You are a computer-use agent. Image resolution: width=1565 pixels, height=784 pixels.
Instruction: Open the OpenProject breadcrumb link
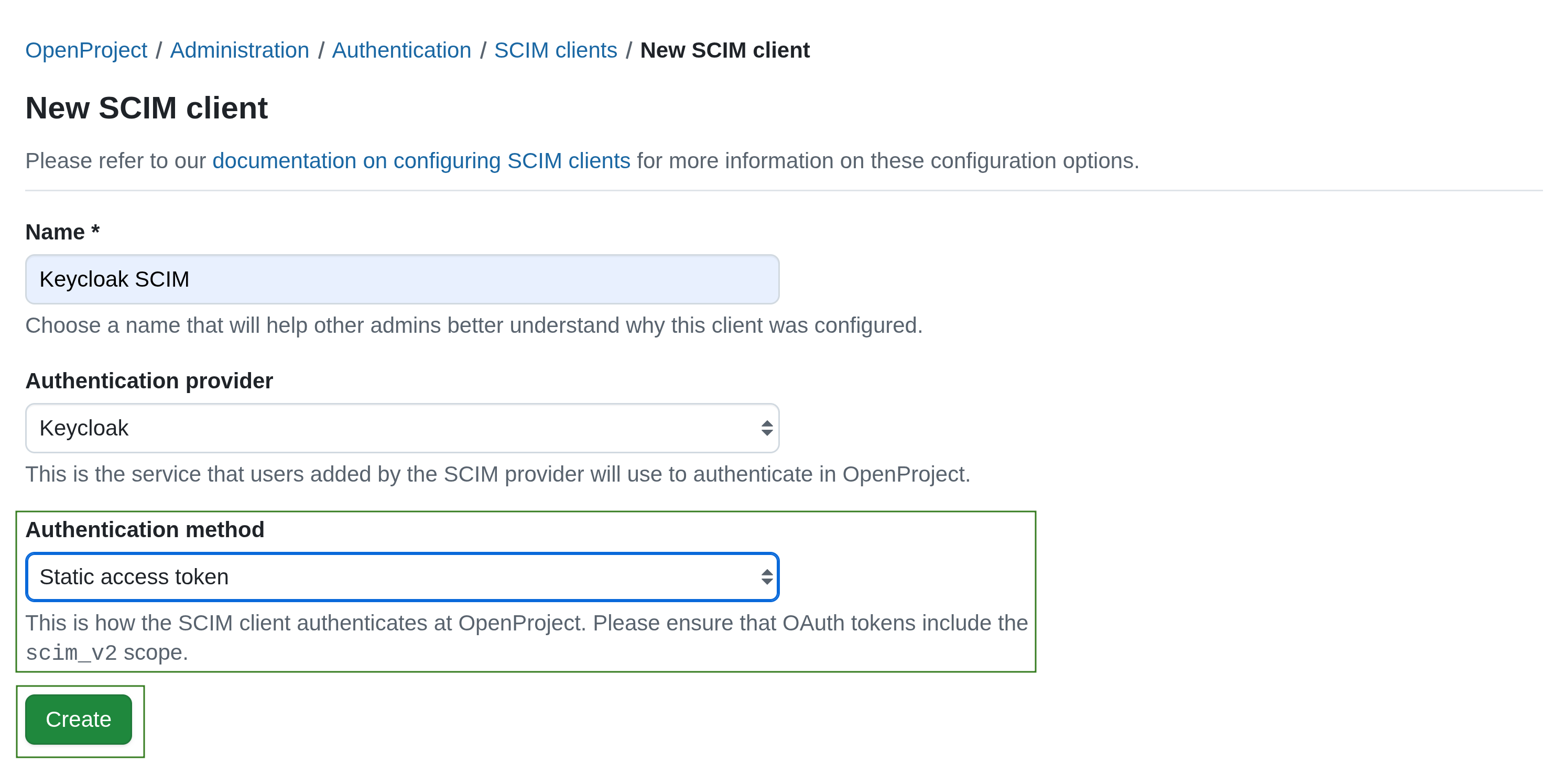point(85,50)
